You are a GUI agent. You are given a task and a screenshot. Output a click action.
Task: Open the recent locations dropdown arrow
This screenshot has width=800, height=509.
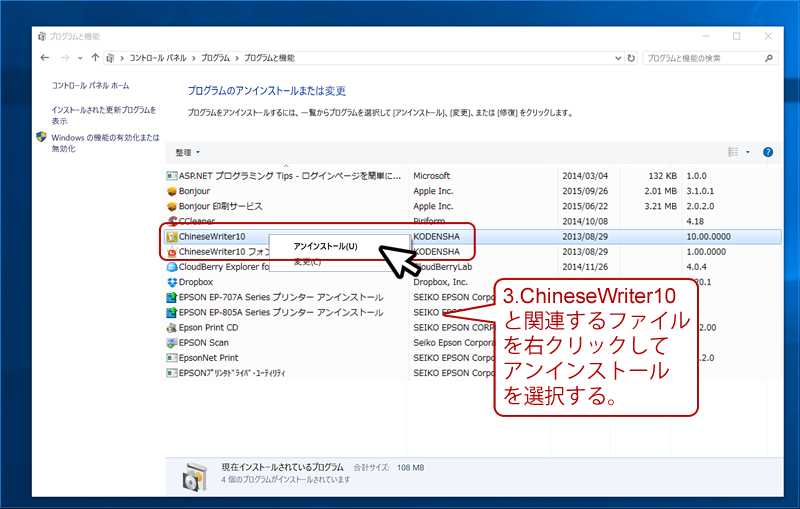80,58
